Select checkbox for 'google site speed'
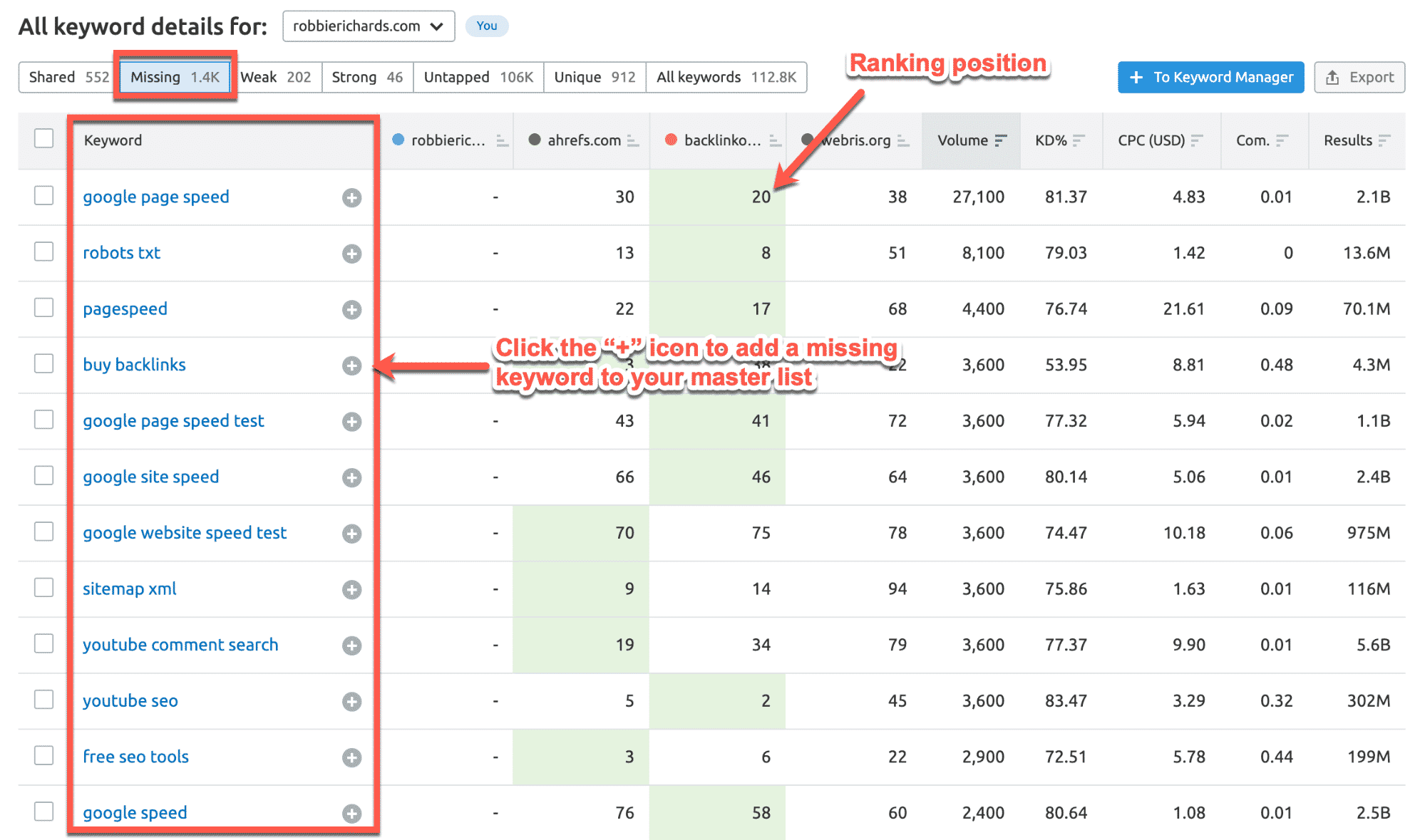Screen dimensions: 1425x840 pyautogui.click(x=44, y=475)
